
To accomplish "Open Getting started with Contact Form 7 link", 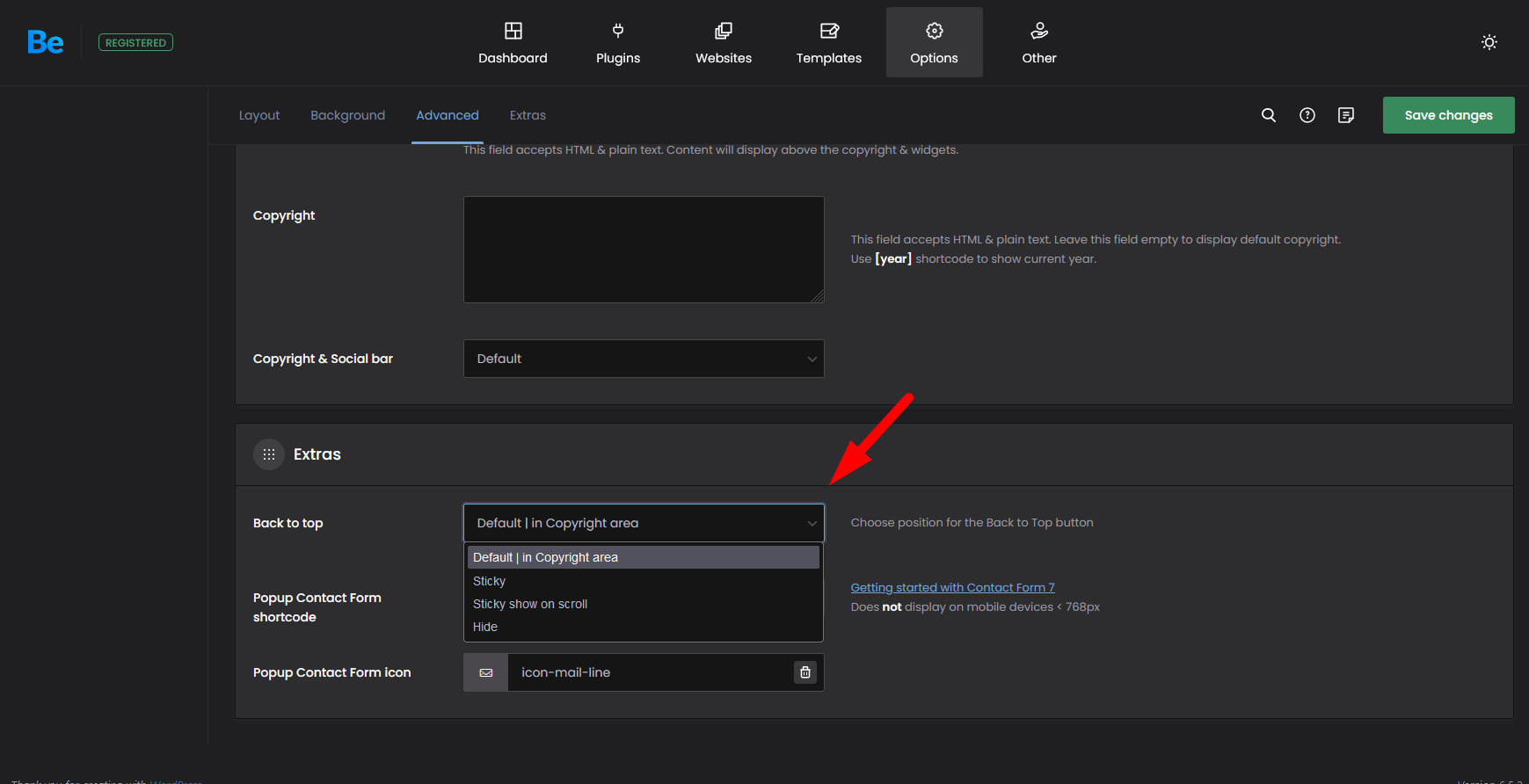I will [x=952, y=587].
